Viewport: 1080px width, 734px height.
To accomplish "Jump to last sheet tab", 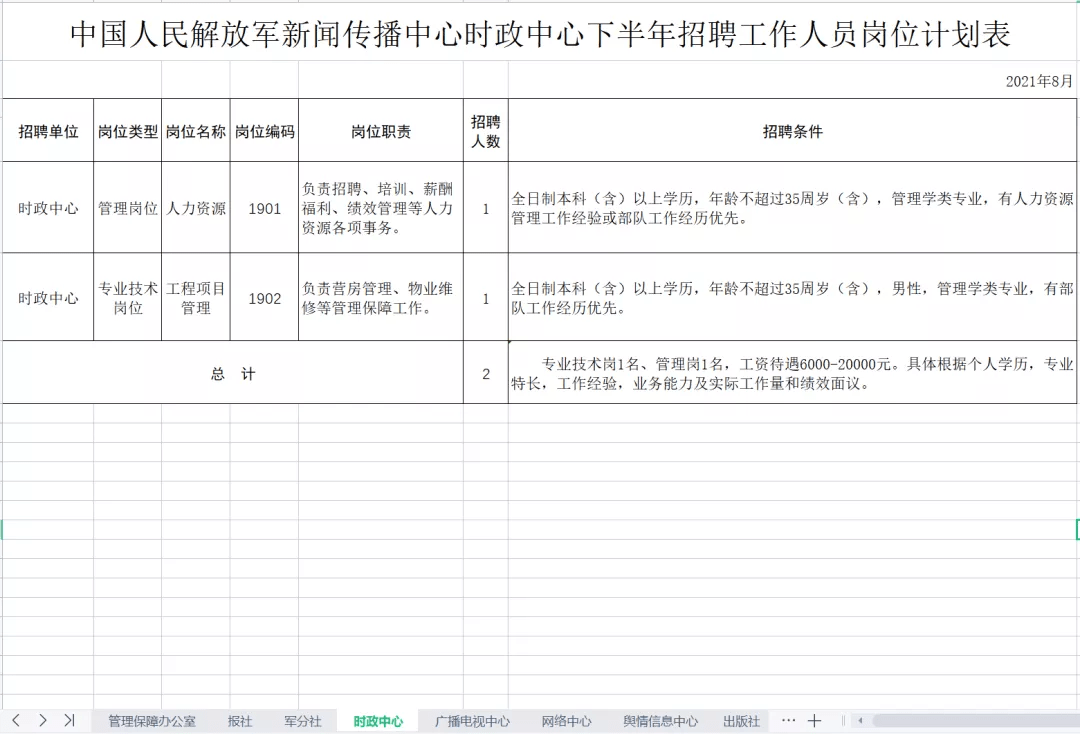I will click(69, 720).
